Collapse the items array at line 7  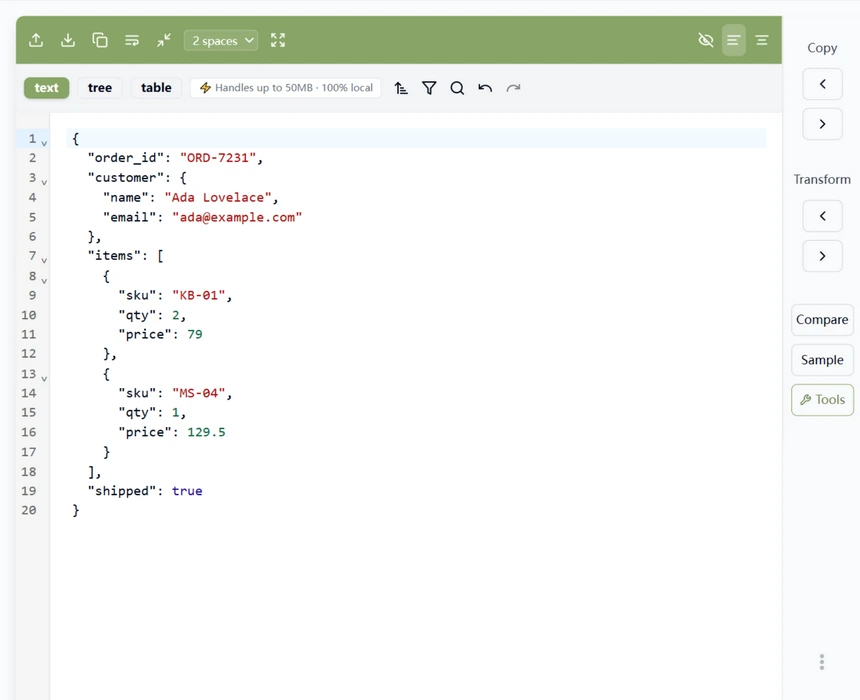point(44,260)
